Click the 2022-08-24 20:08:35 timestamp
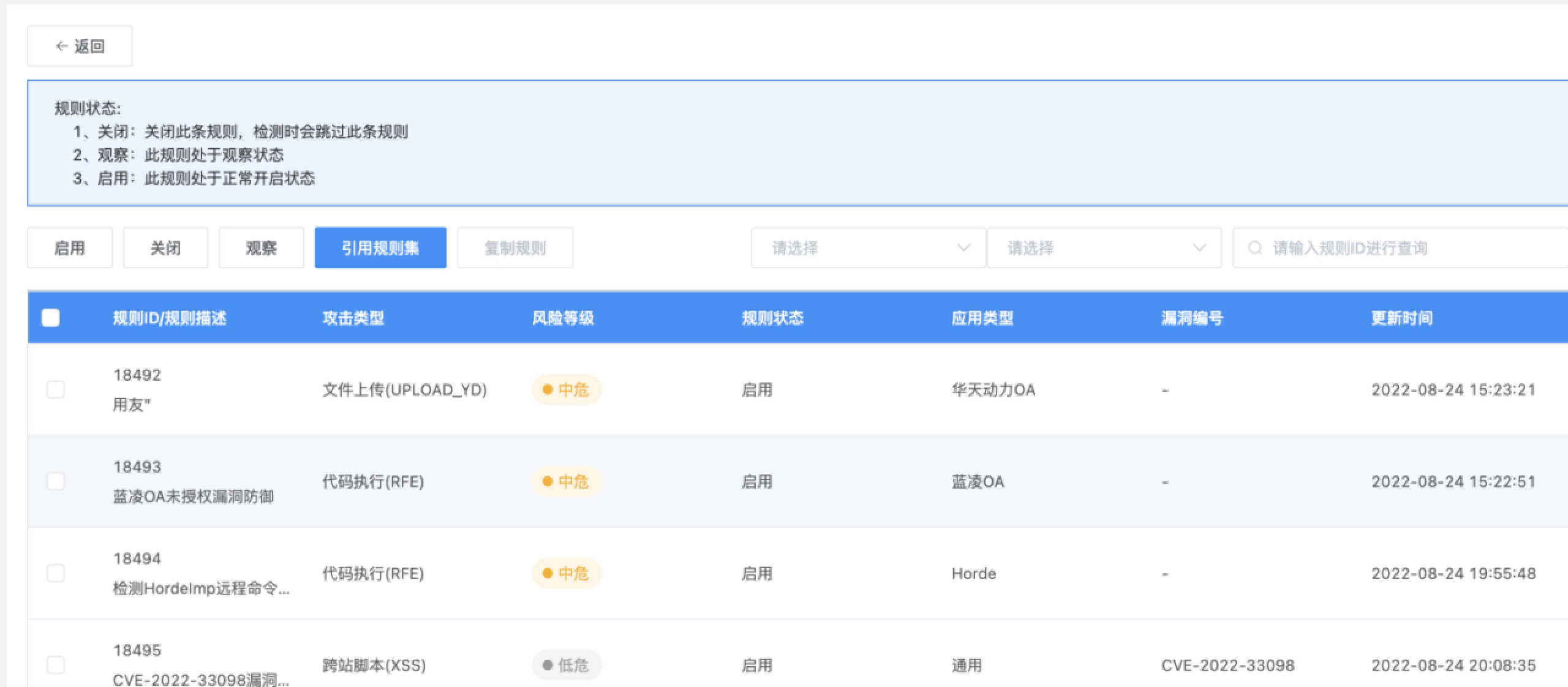 [1454, 666]
